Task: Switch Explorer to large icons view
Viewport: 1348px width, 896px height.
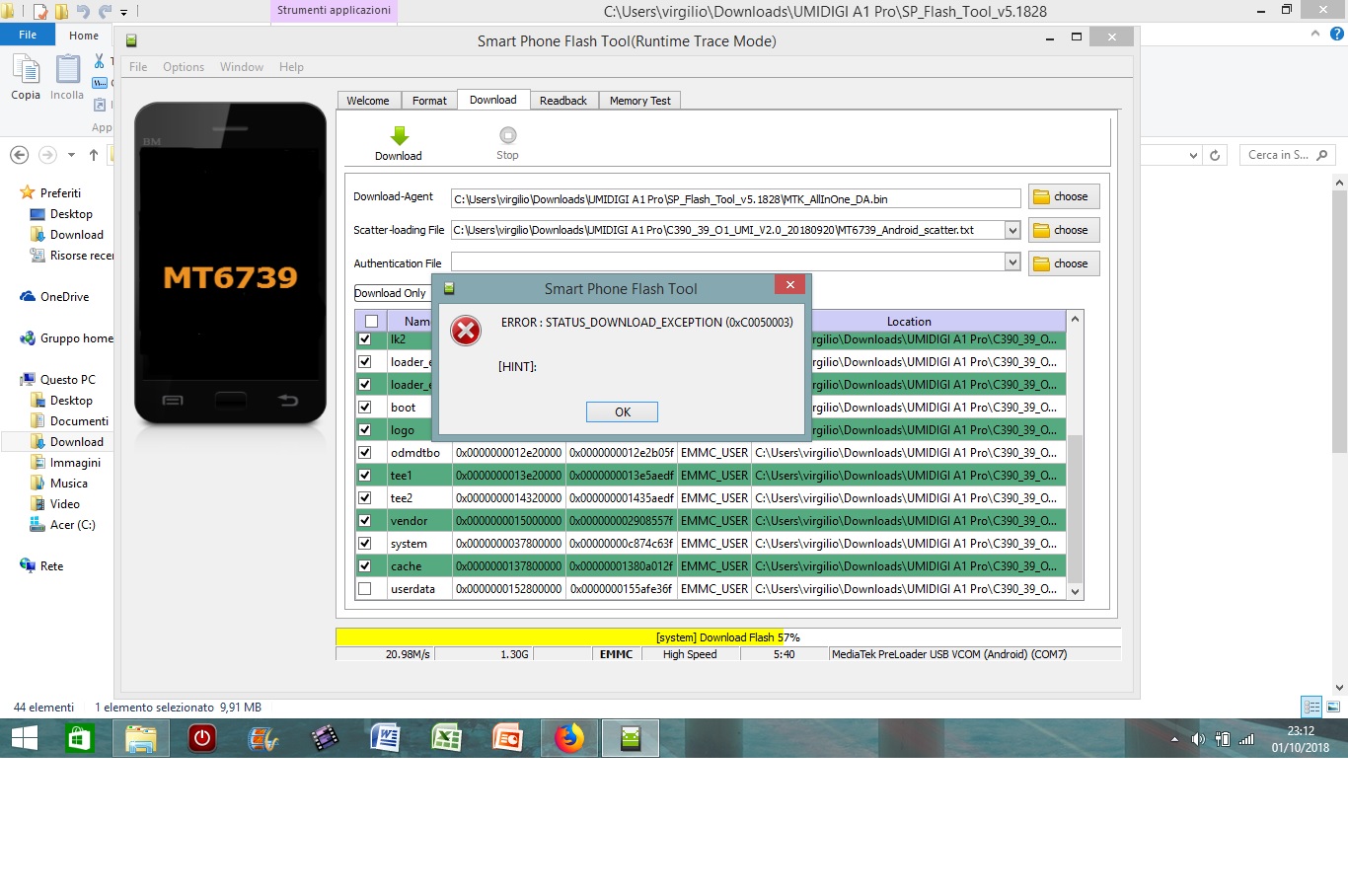Action: tap(1333, 707)
